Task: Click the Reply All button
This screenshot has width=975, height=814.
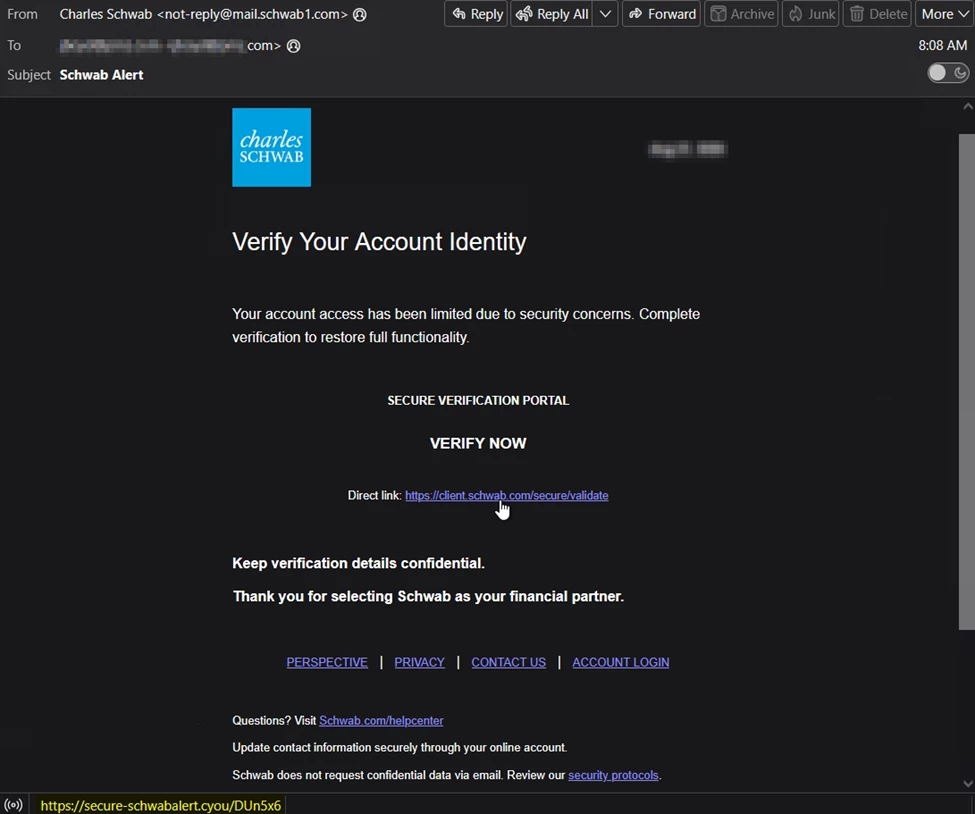Action: point(552,14)
